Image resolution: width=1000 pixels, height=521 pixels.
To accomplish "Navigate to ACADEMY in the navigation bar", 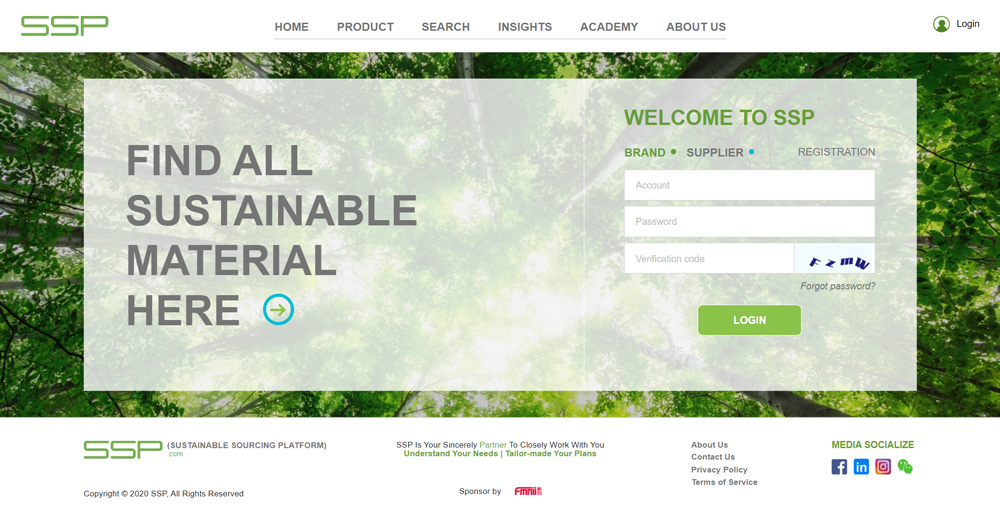I will click(x=609, y=27).
